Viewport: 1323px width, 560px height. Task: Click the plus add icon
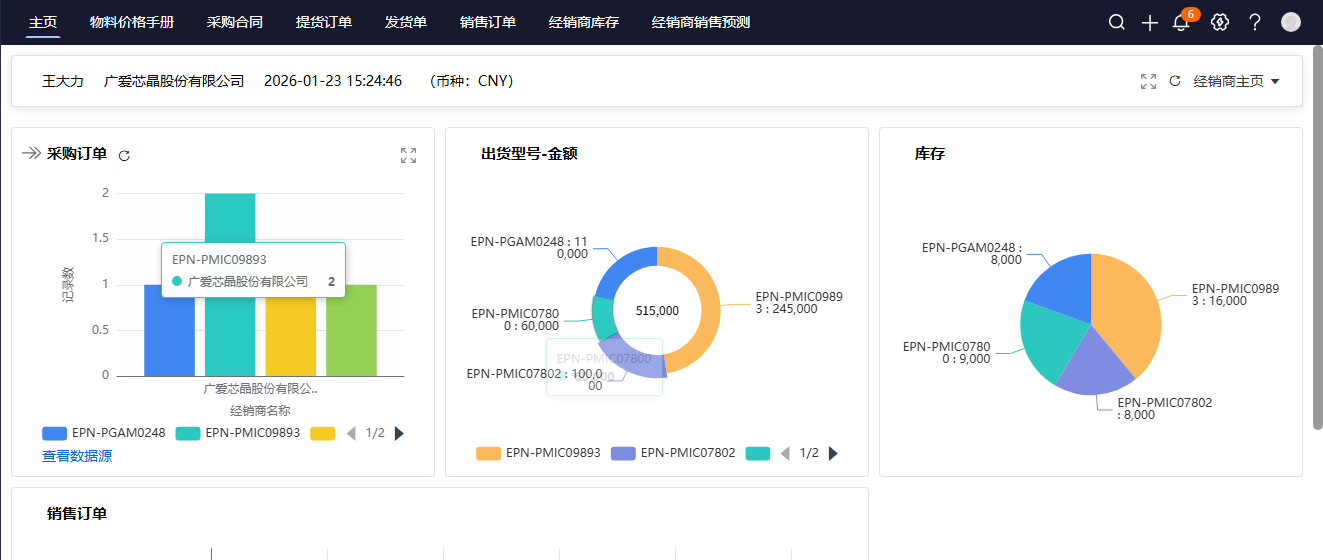[x=1150, y=22]
